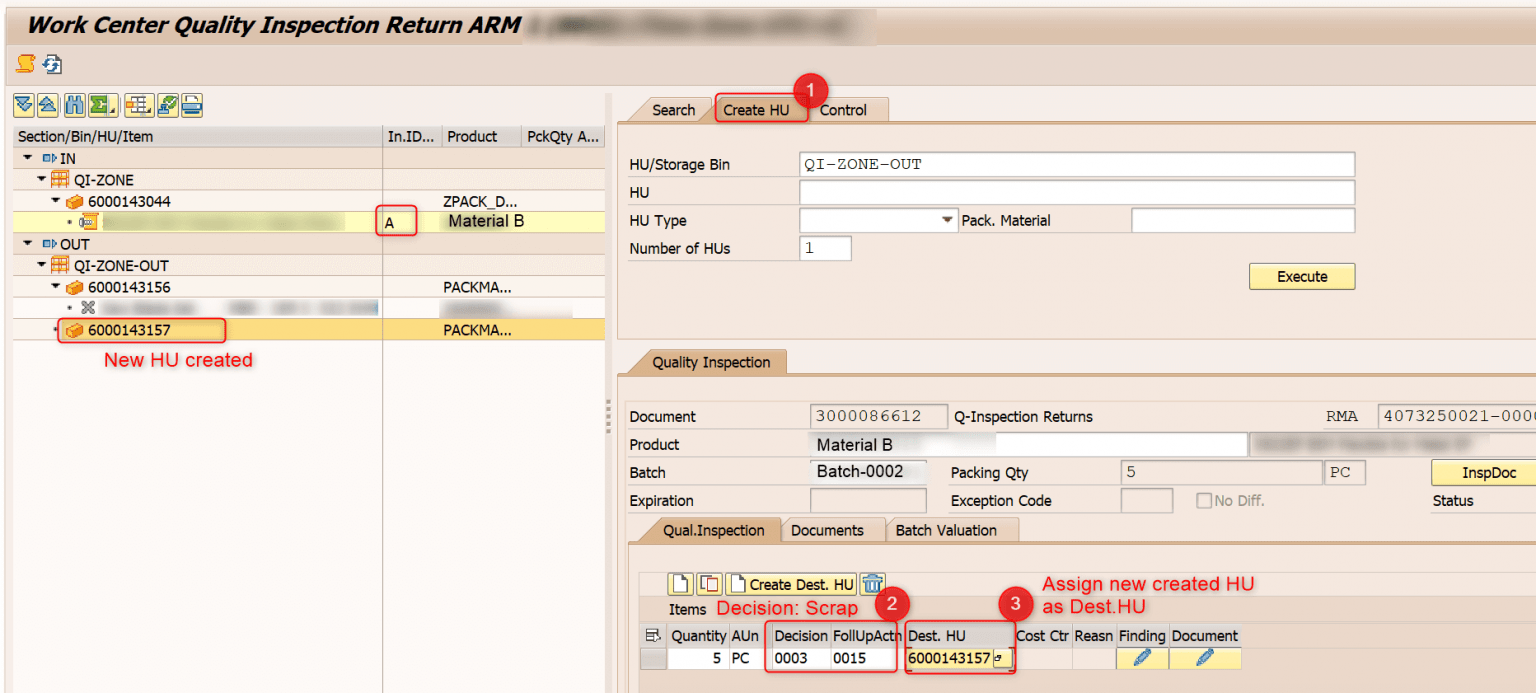Image resolution: width=1536 pixels, height=693 pixels.
Task: Click the Sum (Σ) totals icon
Action: click(x=100, y=105)
